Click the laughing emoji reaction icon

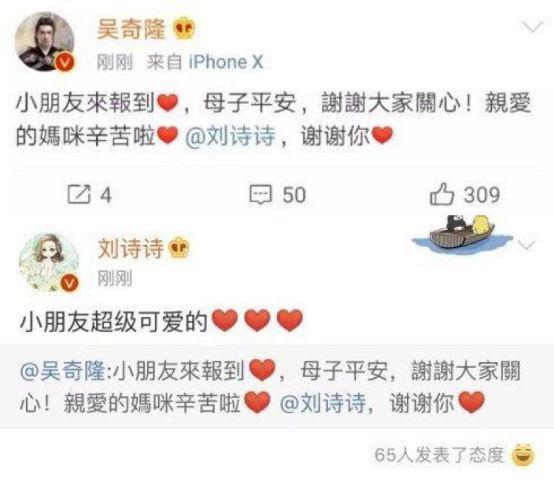pos(524,455)
